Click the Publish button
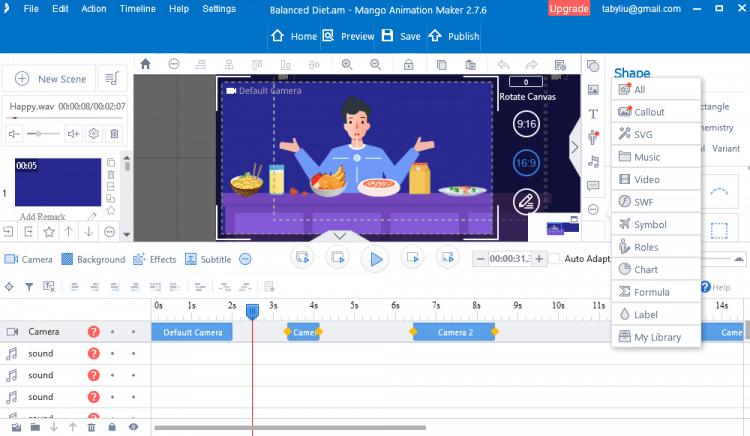This screenshot has width=750, height=436. (x=454, y=36)
